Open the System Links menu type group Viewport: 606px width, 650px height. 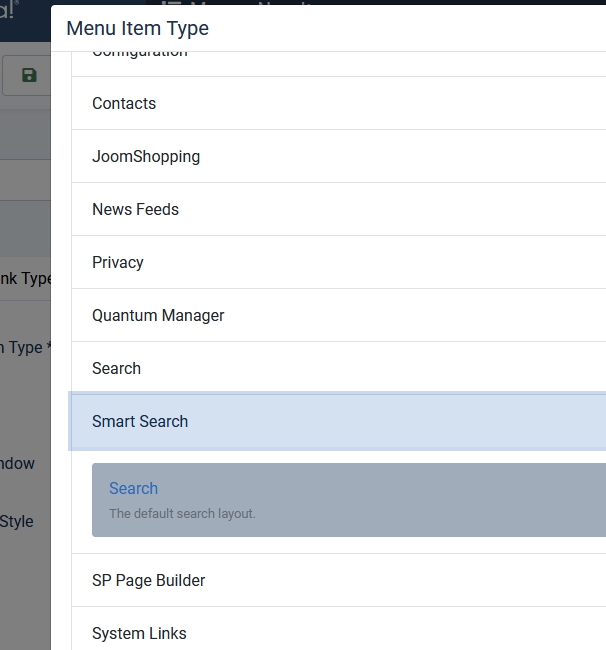click(x=139, y=634)
